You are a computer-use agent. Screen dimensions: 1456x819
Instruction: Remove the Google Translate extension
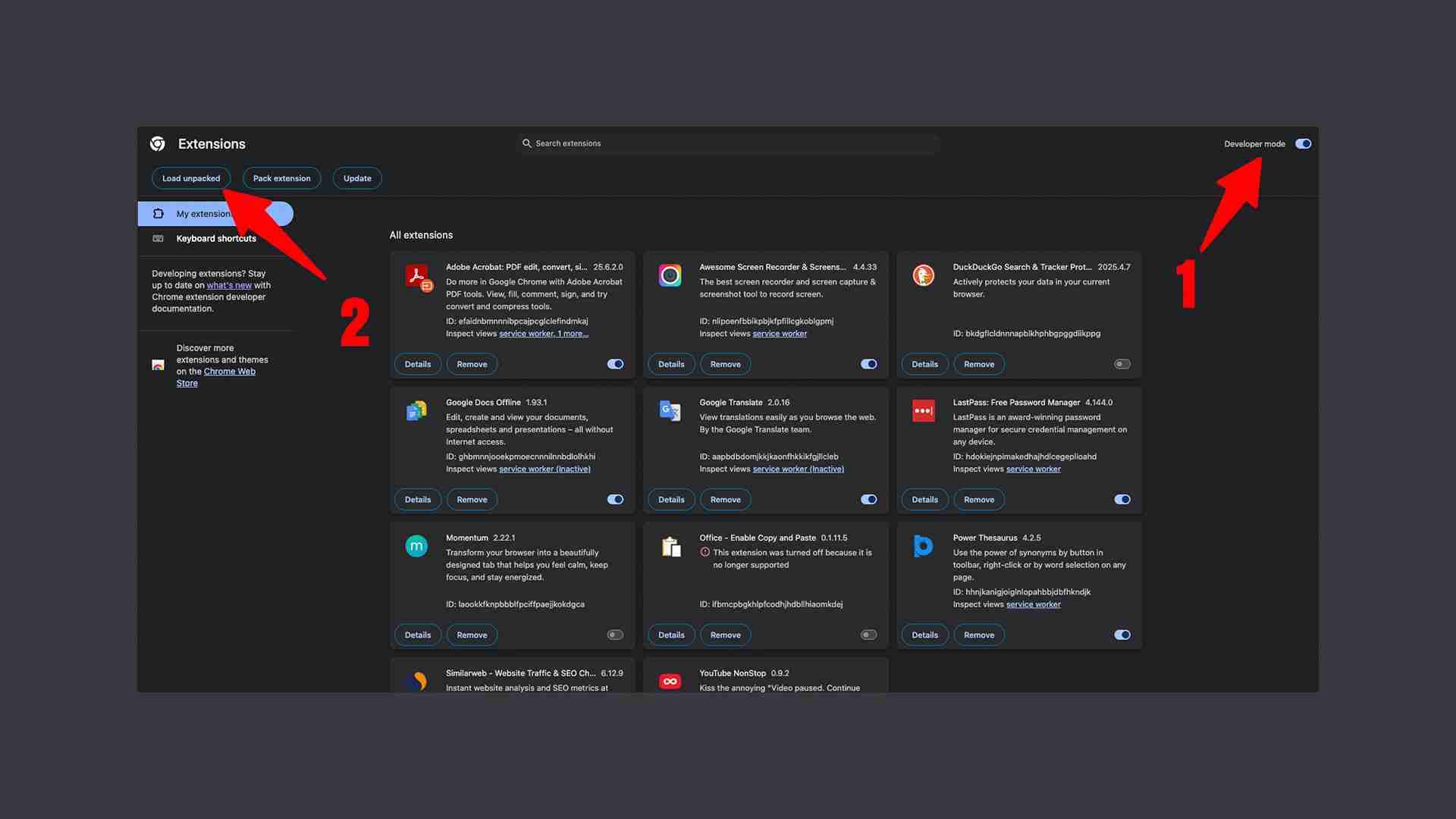(726, 500)
